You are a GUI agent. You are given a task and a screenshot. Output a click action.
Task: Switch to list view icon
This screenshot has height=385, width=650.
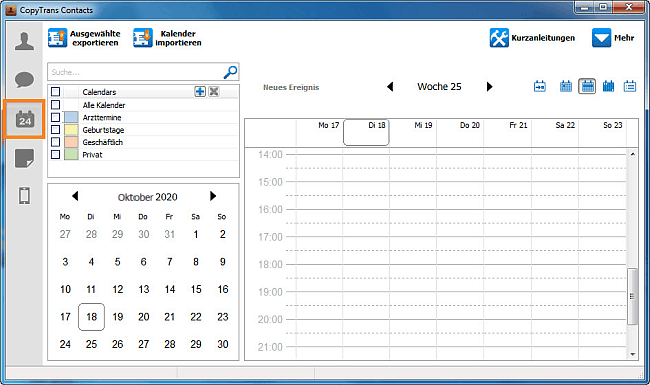click(x=630, y=87)
